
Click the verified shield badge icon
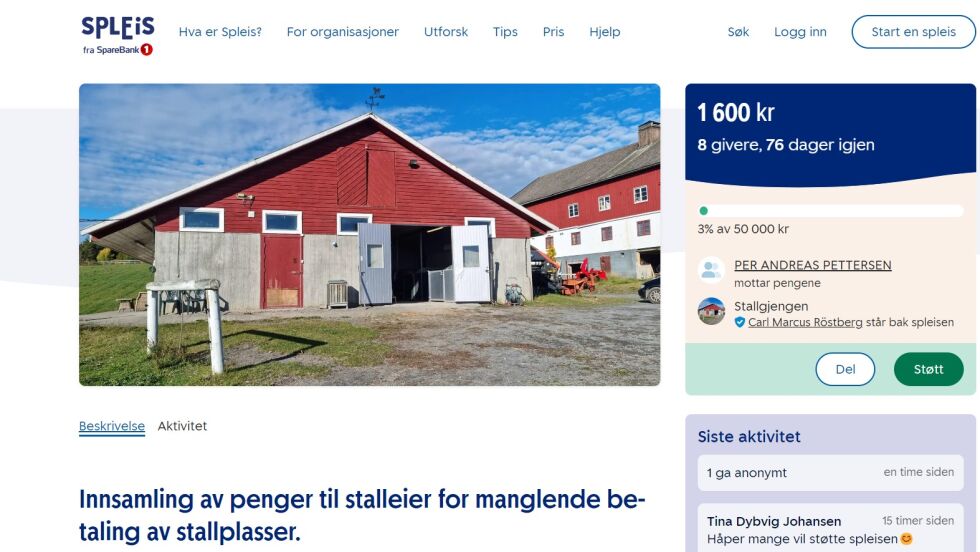739,323
